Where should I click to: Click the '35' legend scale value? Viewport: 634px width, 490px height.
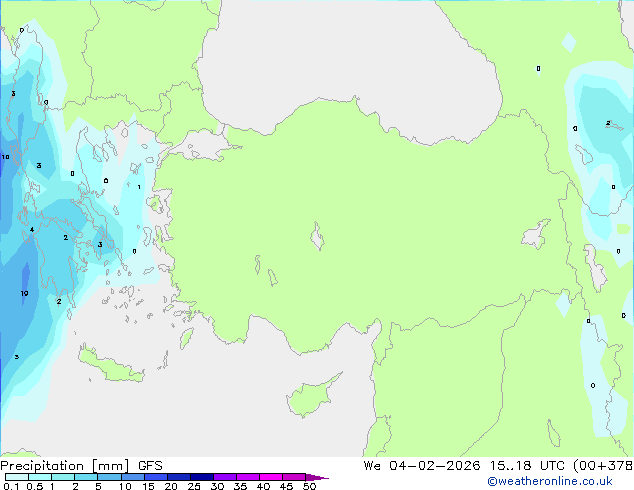tap(240, 486)
